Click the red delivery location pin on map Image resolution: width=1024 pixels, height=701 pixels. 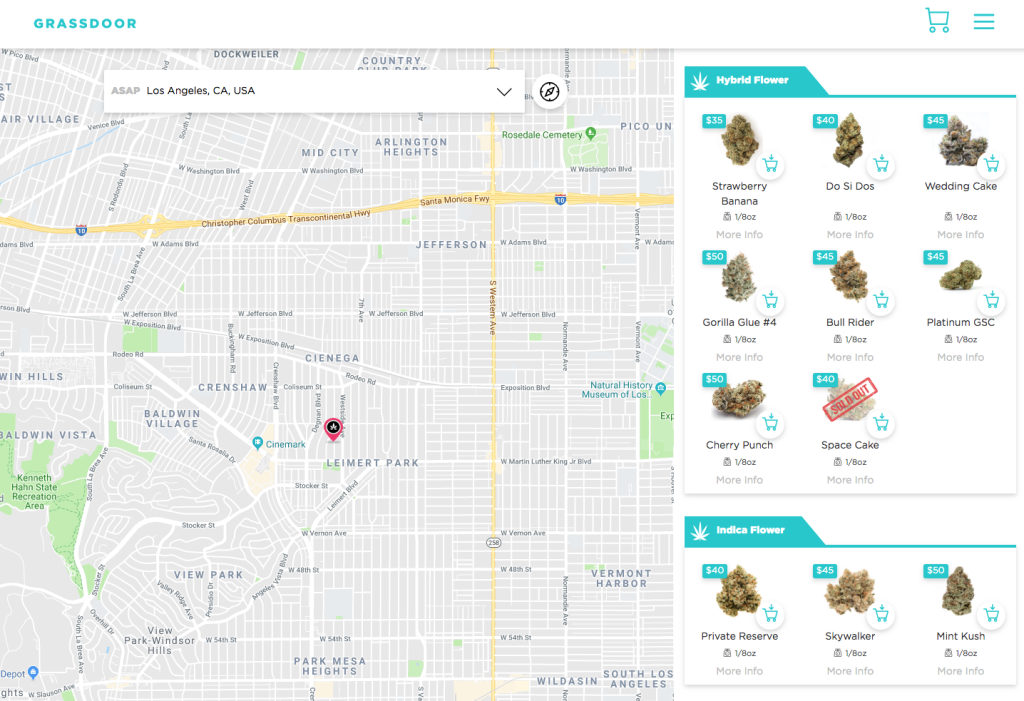[333, 429]
